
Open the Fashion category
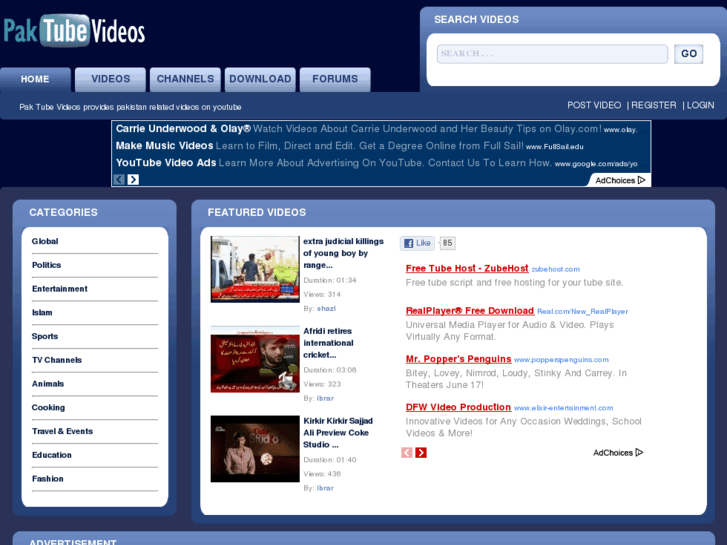click(x=47, y=479)
